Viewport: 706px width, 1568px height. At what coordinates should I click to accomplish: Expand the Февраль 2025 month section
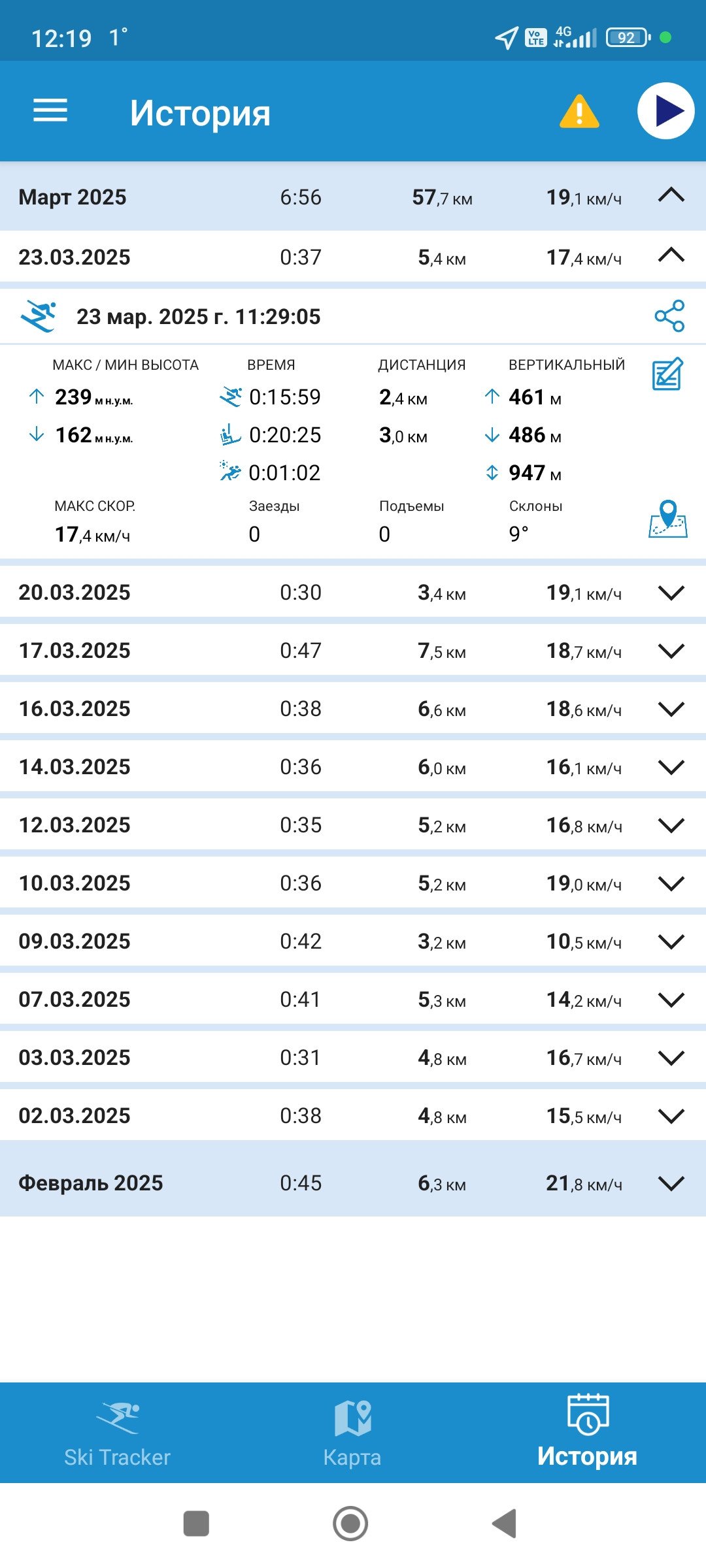pyautogui.click(x=671, y=1183)
